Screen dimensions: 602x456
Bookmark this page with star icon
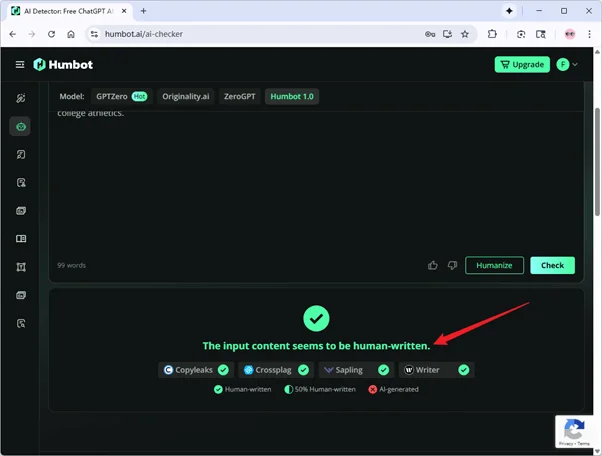pyautogui.click(x=464, y=33)
